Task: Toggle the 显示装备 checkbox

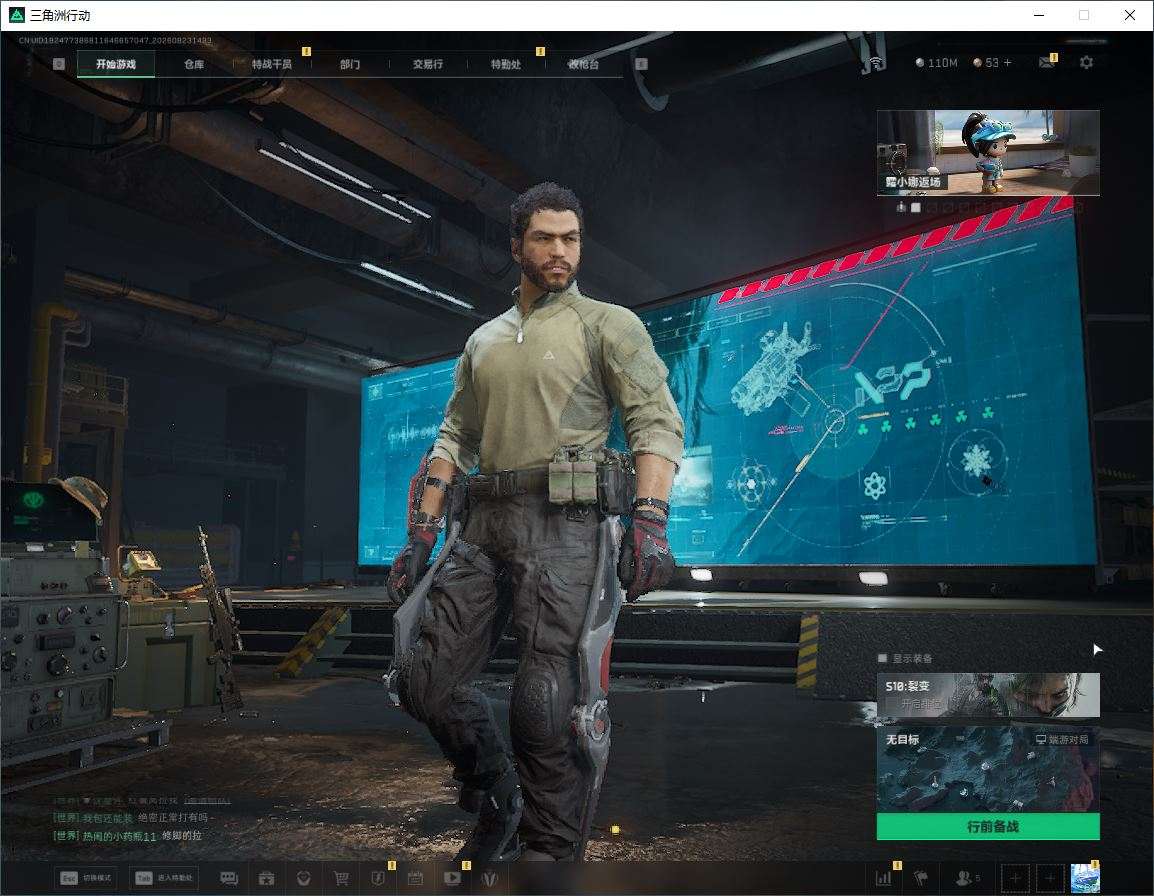Action: pos(882,658)
